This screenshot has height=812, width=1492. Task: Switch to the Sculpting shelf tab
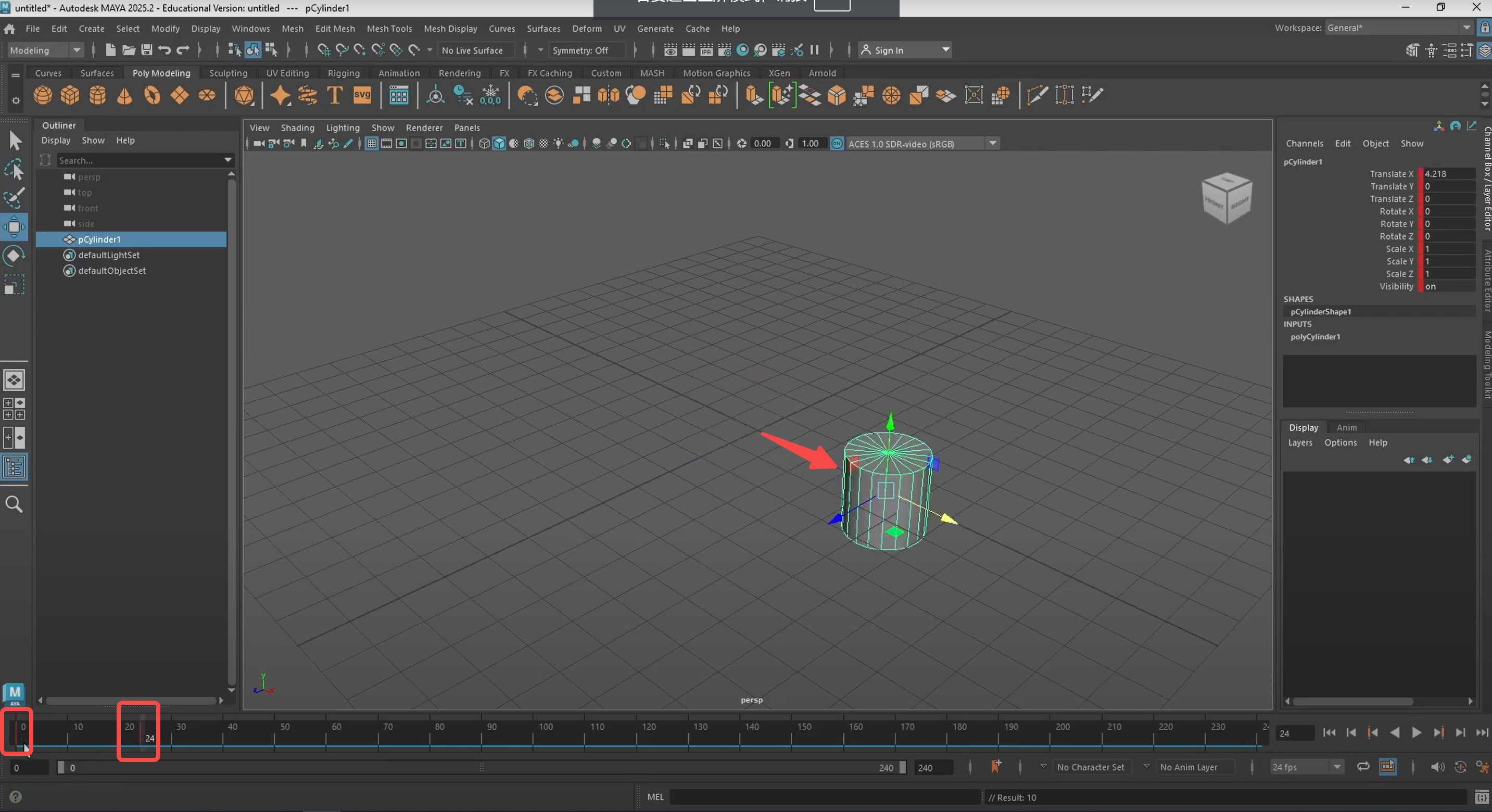pyautogui.click(x=227, y=73)
